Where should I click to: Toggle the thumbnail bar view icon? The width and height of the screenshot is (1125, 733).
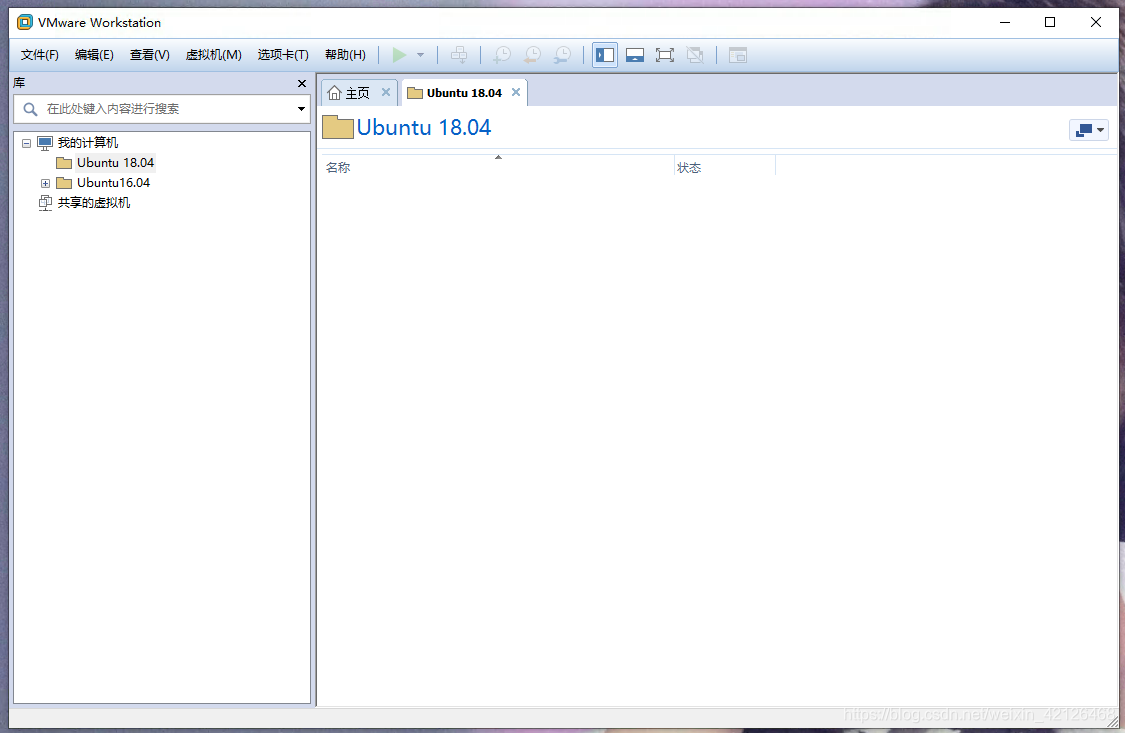coord(635,55)
